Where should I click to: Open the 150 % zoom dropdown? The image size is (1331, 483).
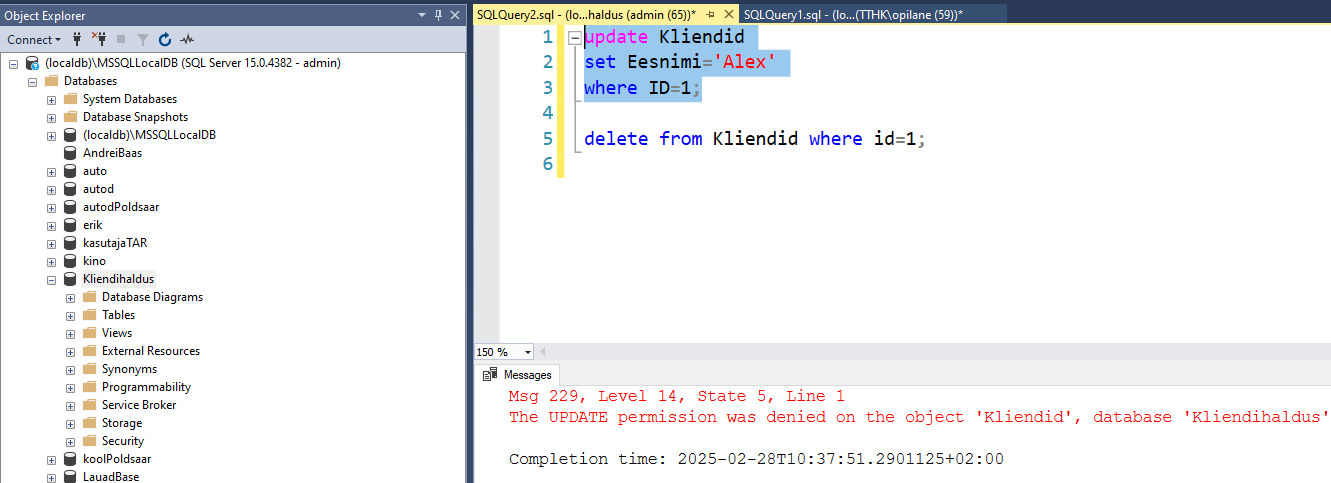[x=527, y=352]
